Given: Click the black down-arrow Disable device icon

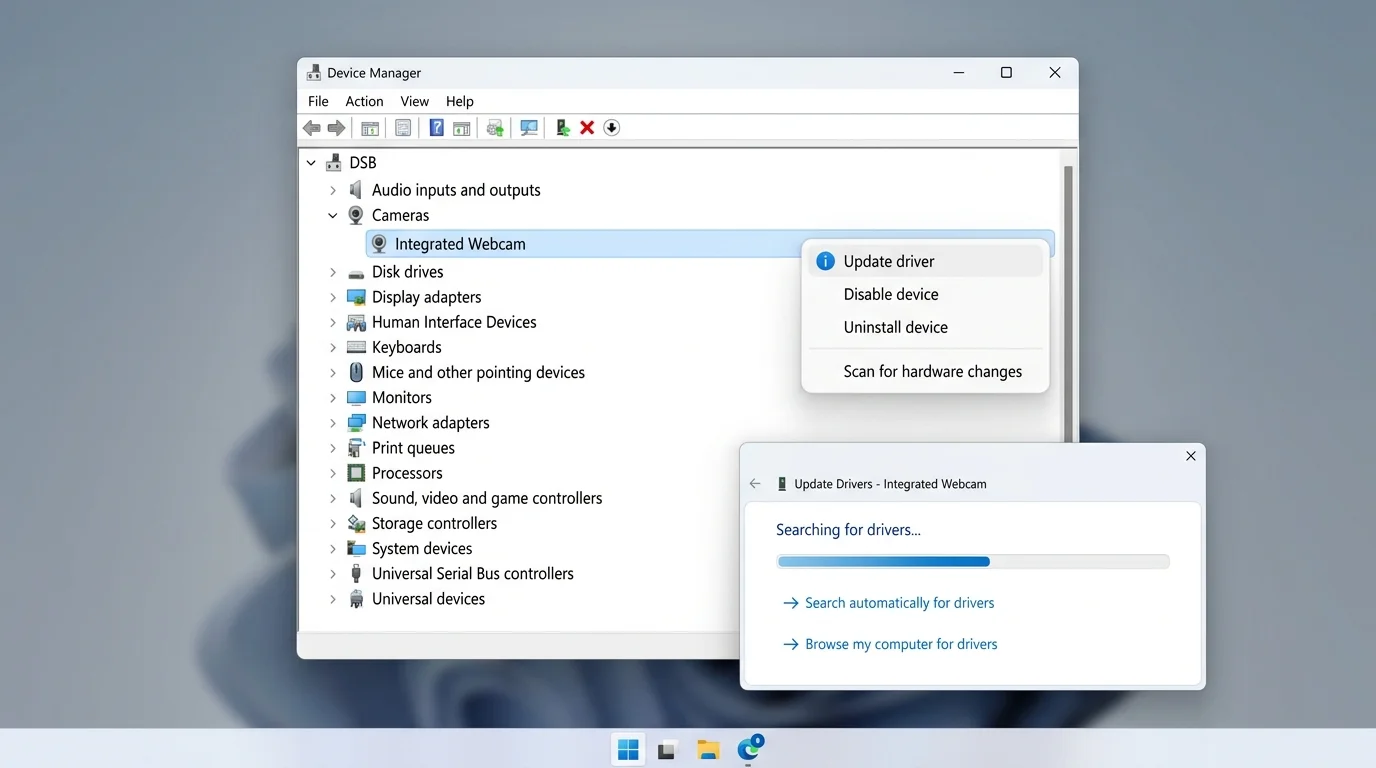Looking at the screenshot, I should (612, 128).
